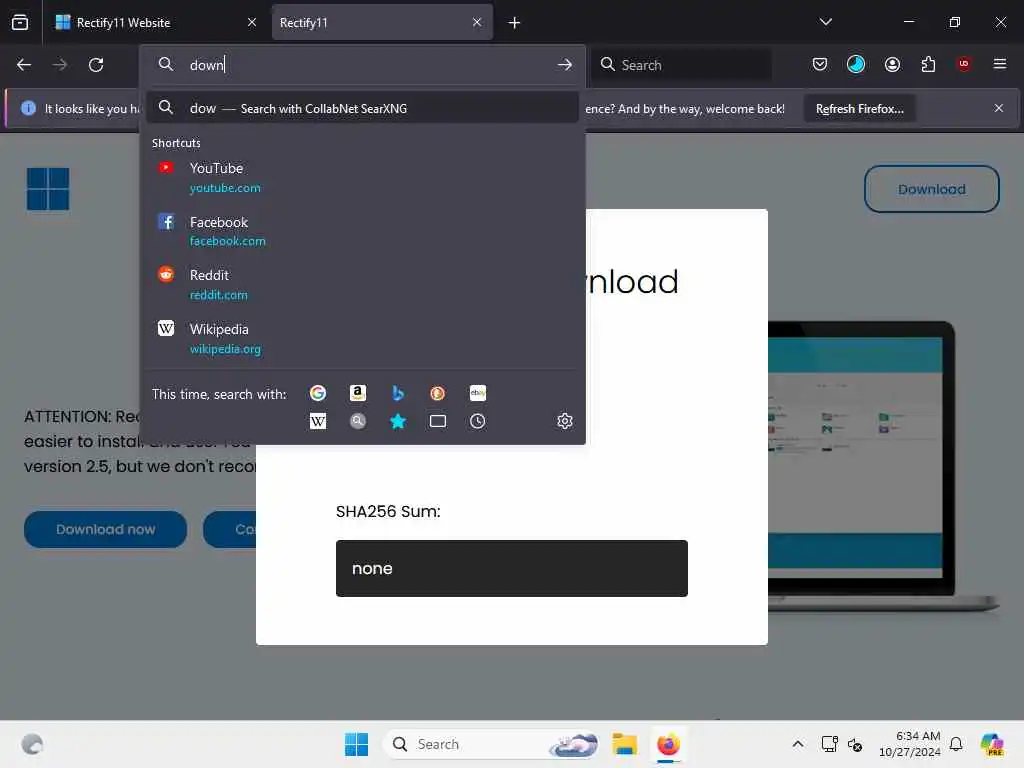Click the Go arrow in address bar
This screenshot has height=768, width=1024.
(565, 65)
